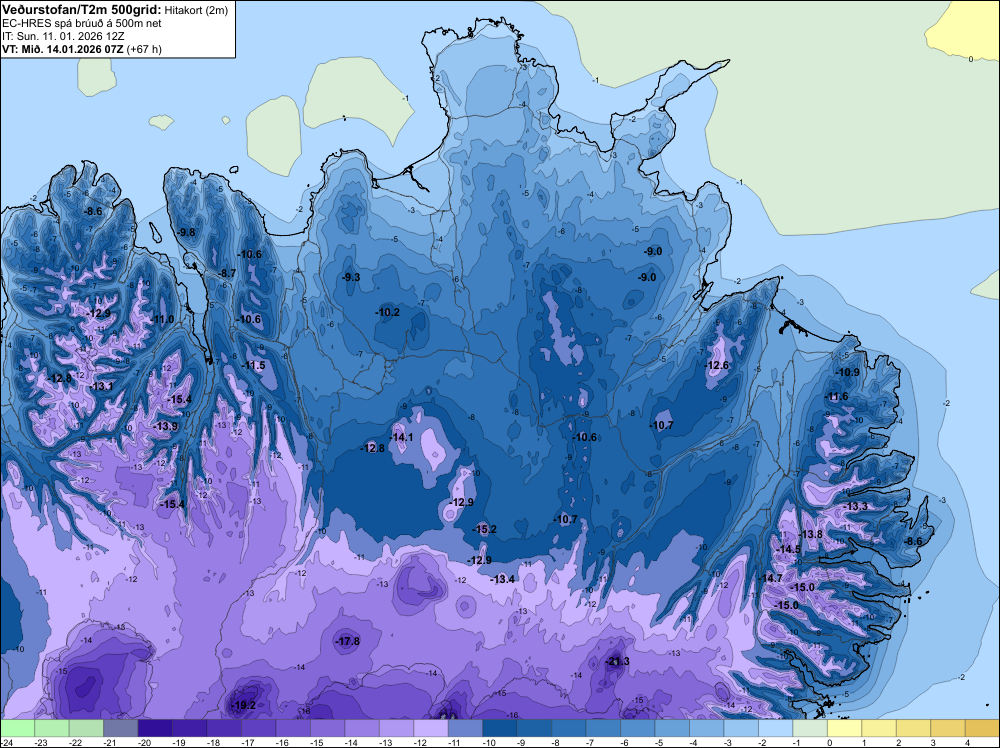
Task: Click the -11.0 temperature label
Action: (x=163, y=319)
